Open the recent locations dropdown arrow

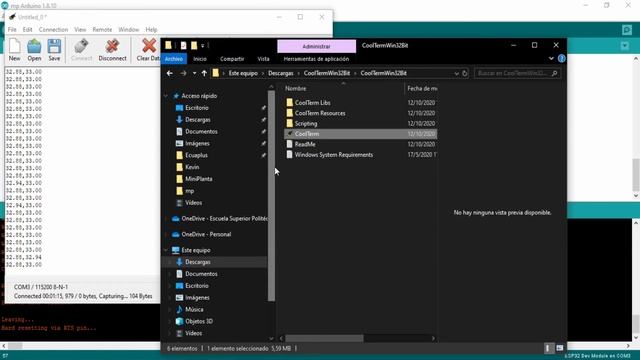click(194, 73)
